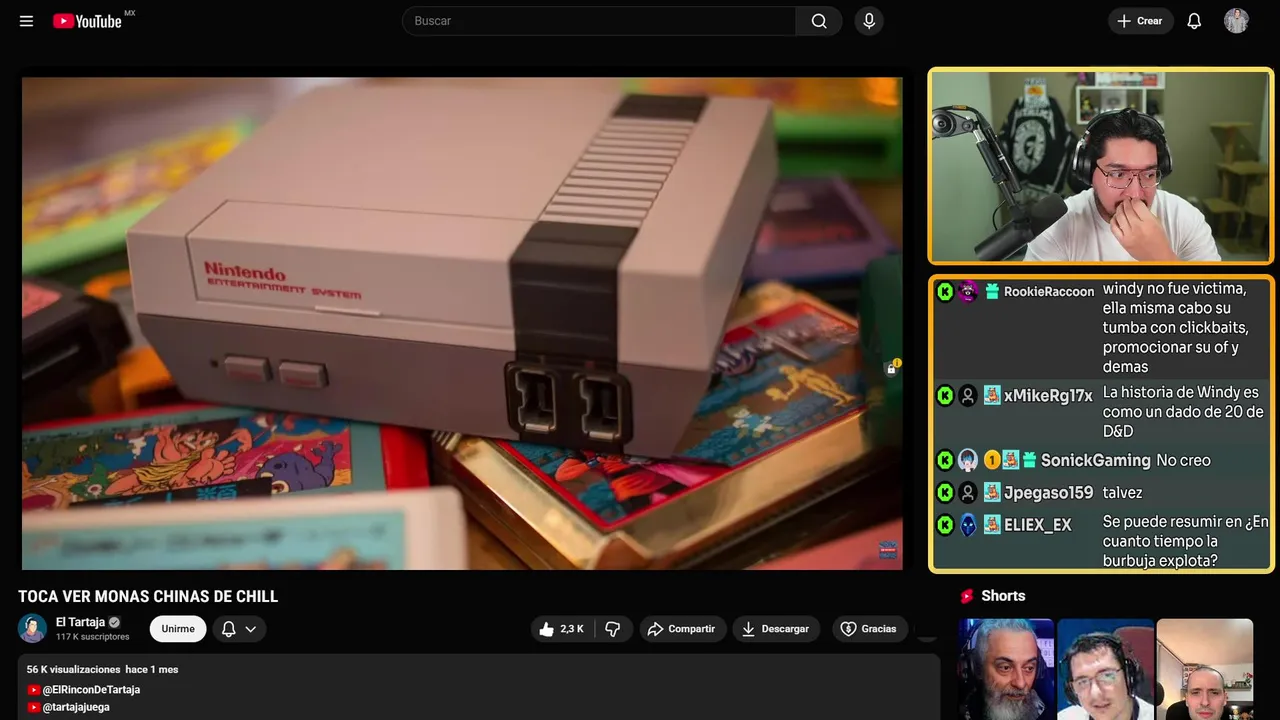Click the 'No creo' chat message
Image resolution: width=1280 pixels, height=720 pixels.
(x=1183, y=461)
